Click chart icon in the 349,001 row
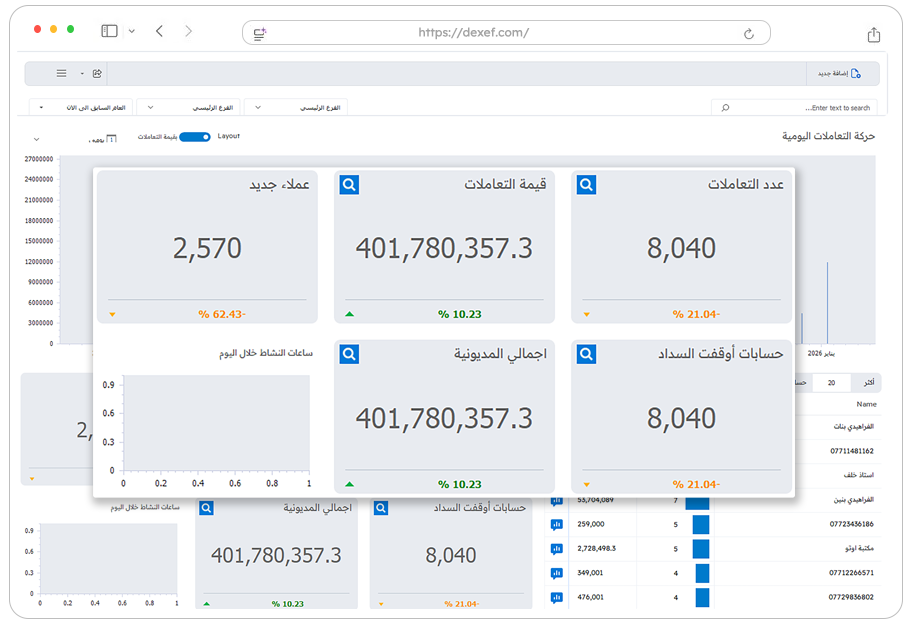908x624 pixels. pyautogui.click(x=556, y=573)
